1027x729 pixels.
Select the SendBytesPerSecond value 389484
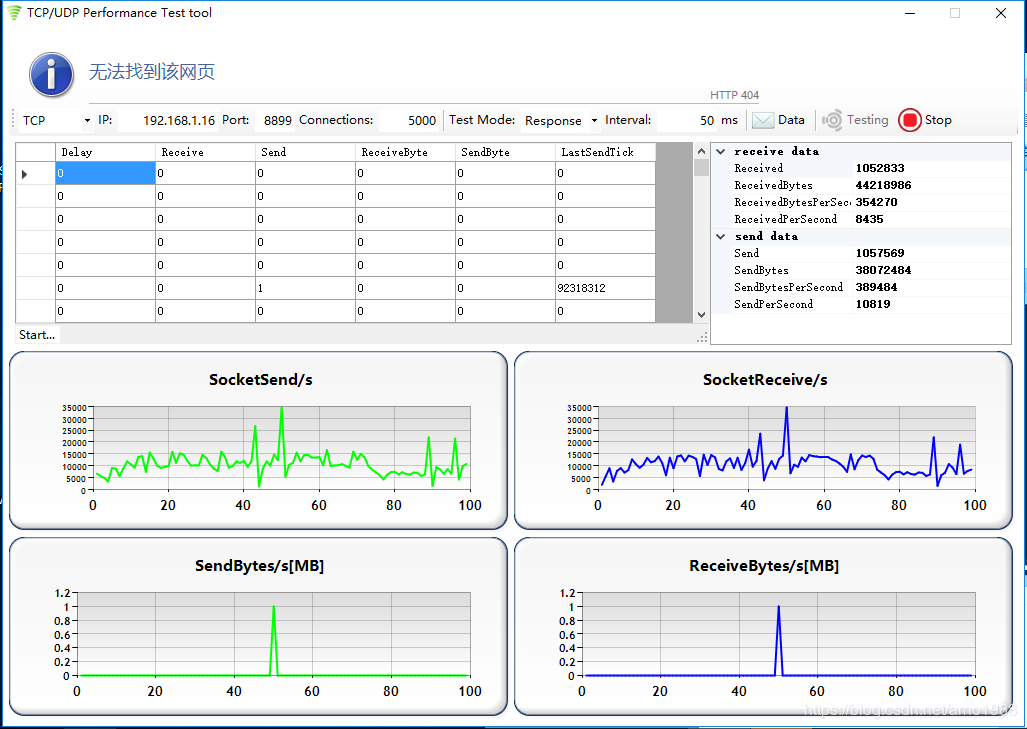tap(876, 288)
